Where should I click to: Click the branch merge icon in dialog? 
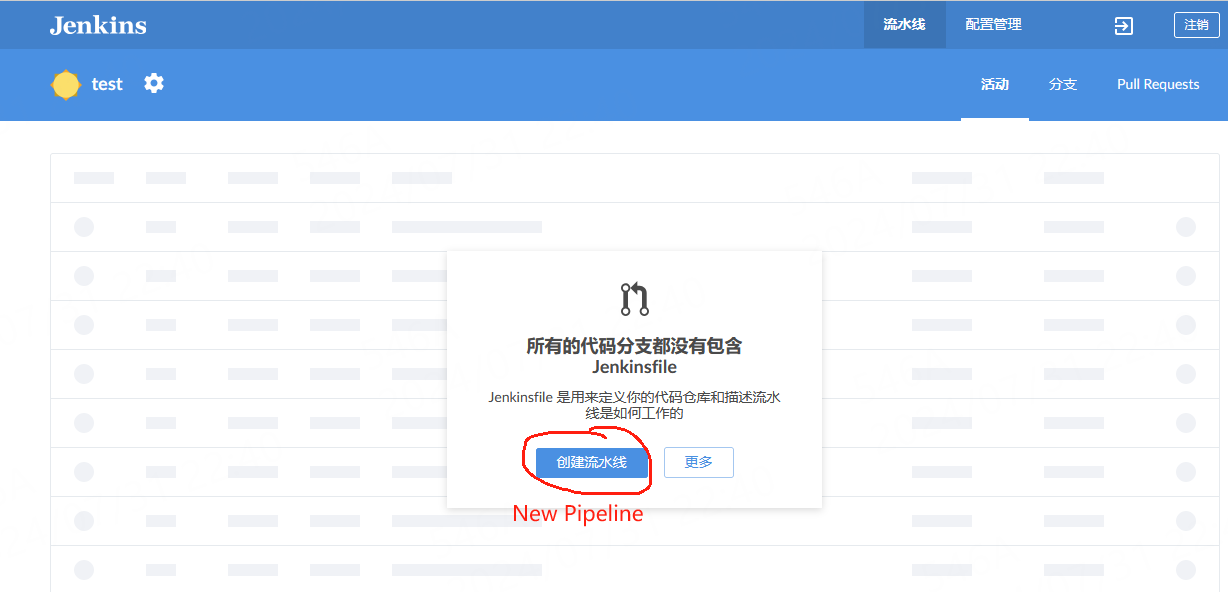[x=635, y=299]
